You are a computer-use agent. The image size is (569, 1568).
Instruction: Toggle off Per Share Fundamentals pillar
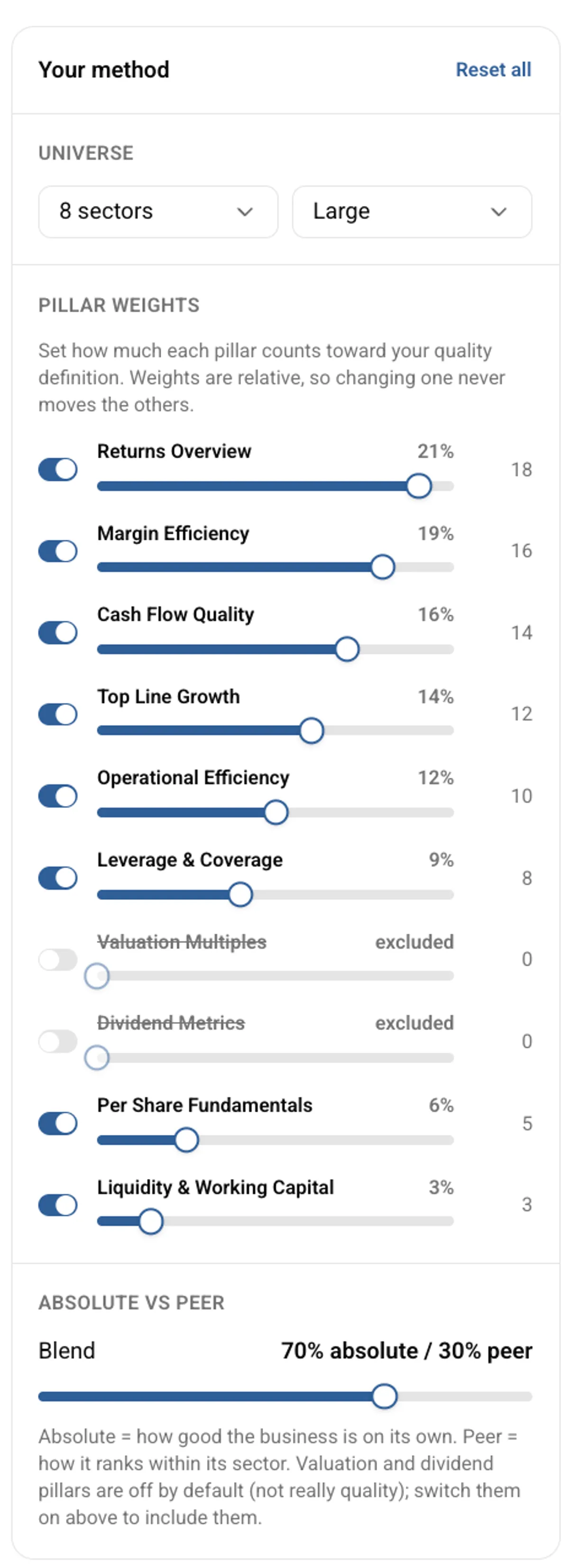(x=58, y=1123)
